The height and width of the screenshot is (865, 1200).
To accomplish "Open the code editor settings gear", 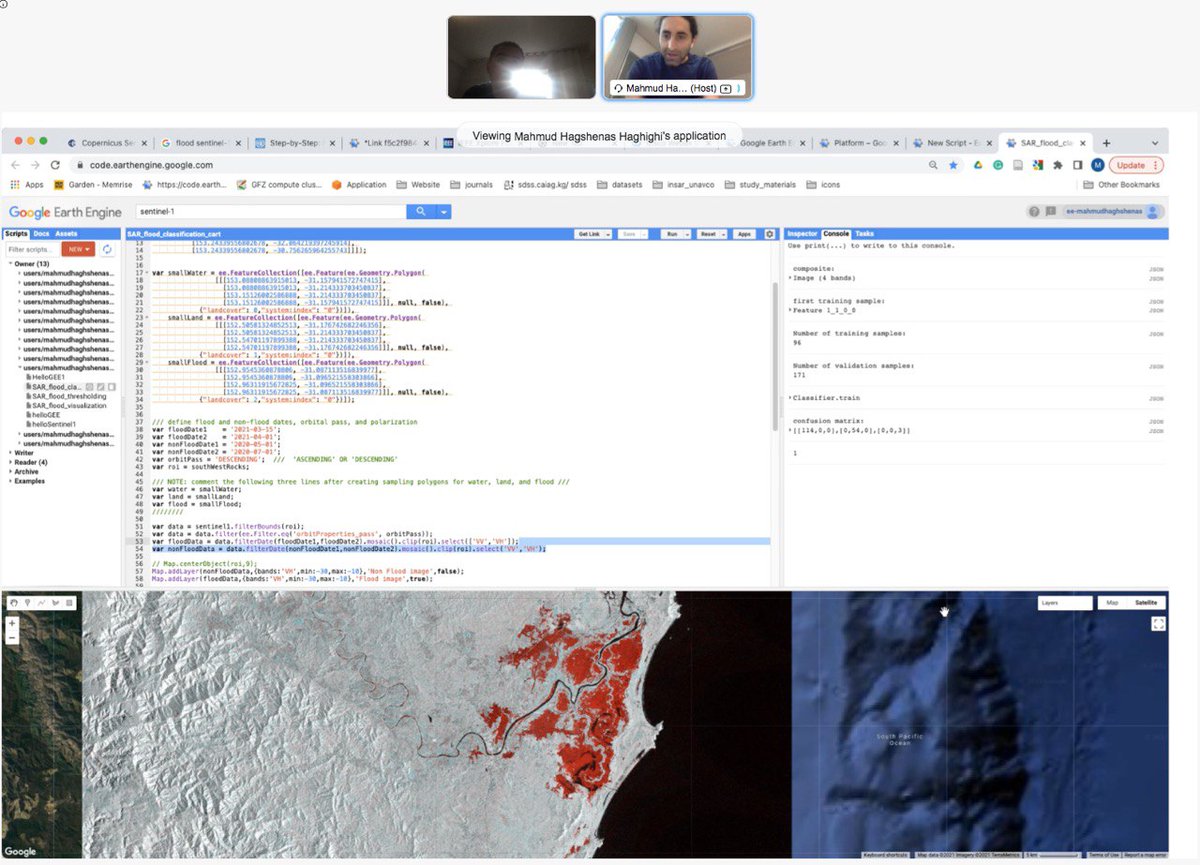I will click(769, 233).
